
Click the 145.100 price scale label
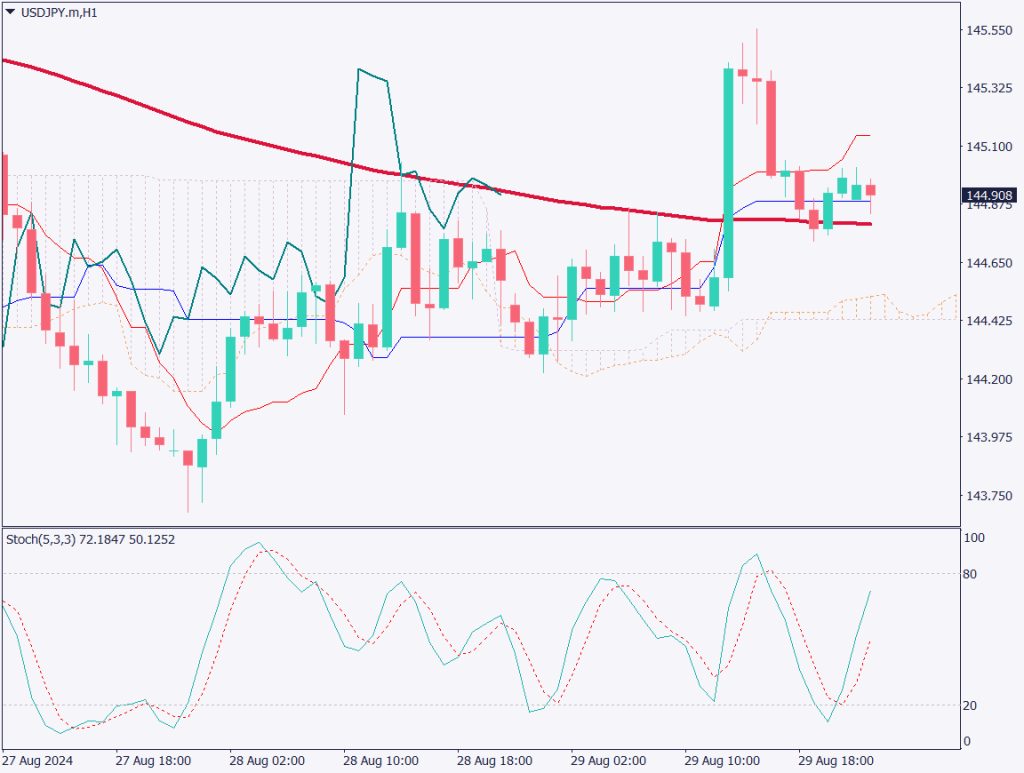988,147
